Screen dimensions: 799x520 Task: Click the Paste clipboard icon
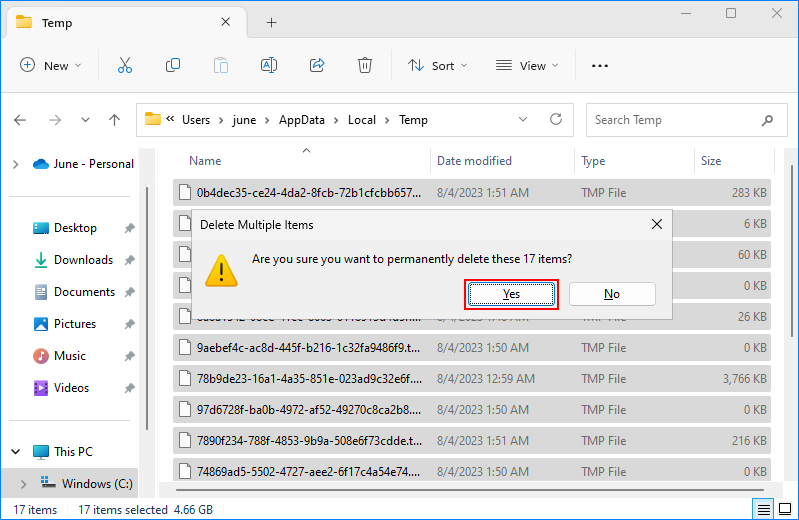tap(221, 65)
